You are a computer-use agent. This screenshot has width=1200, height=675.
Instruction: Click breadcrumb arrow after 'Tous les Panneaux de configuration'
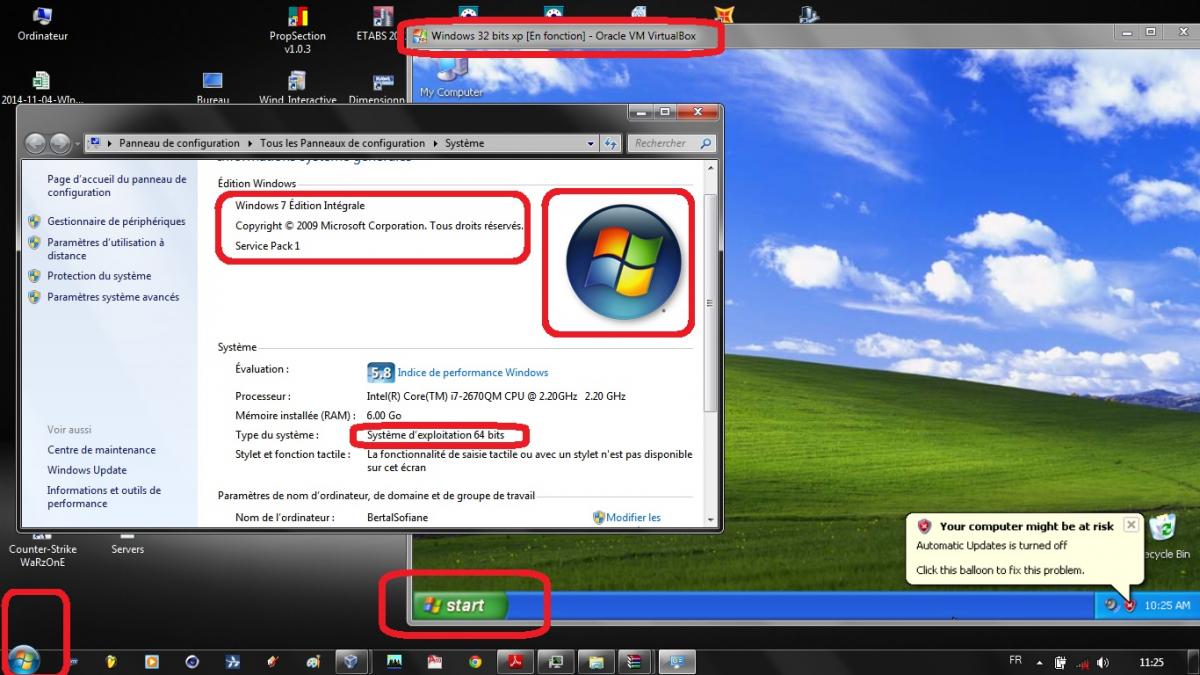(435, 143)
